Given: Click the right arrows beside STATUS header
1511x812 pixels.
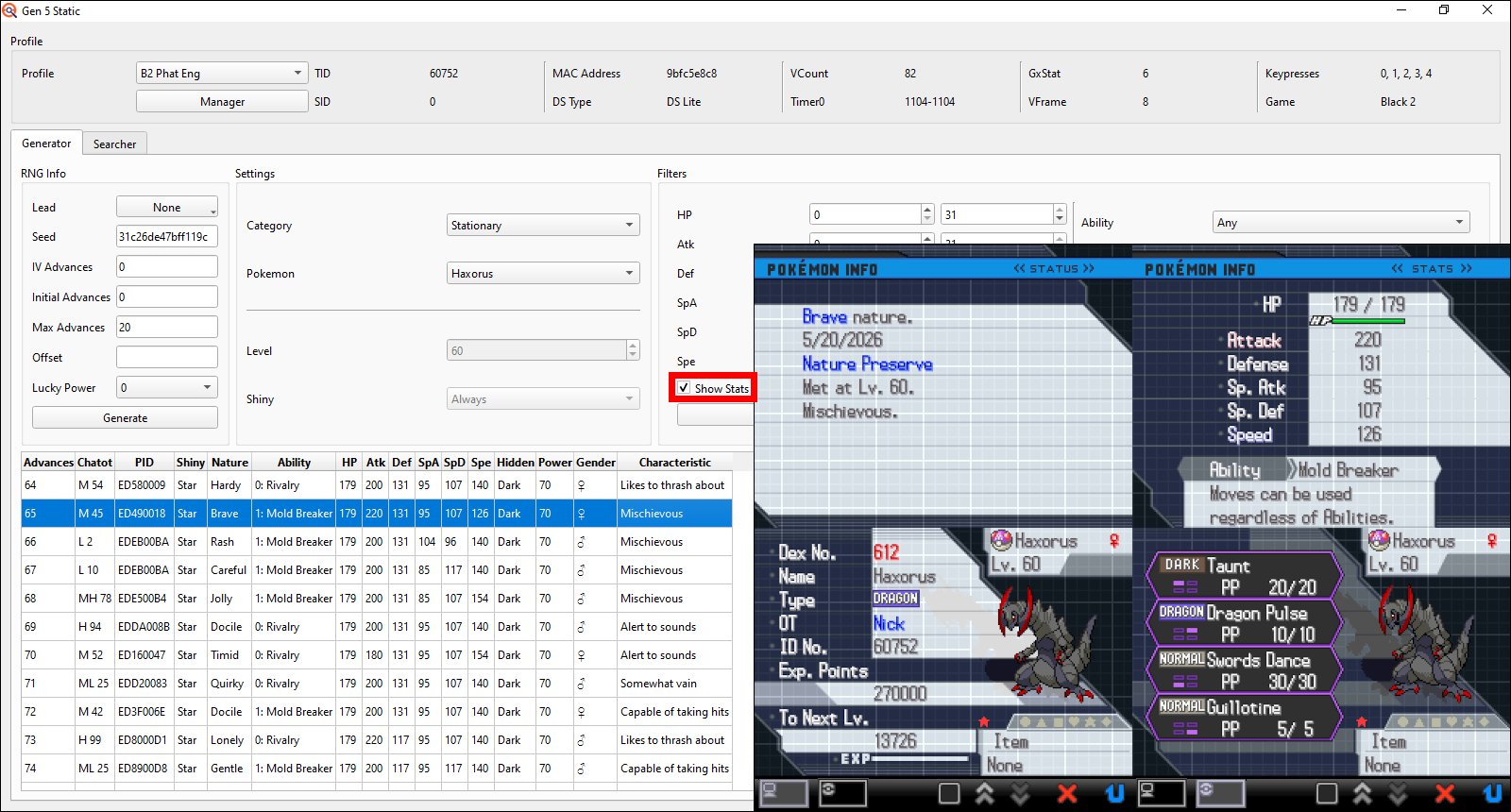Looking at the screenshot, I should pyautogui.click(x=1089, y=269).
